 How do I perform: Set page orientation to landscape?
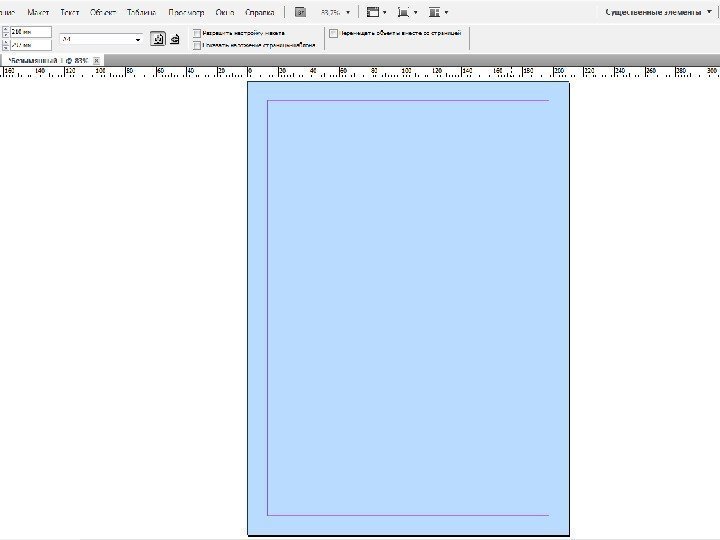pos(174,39)
